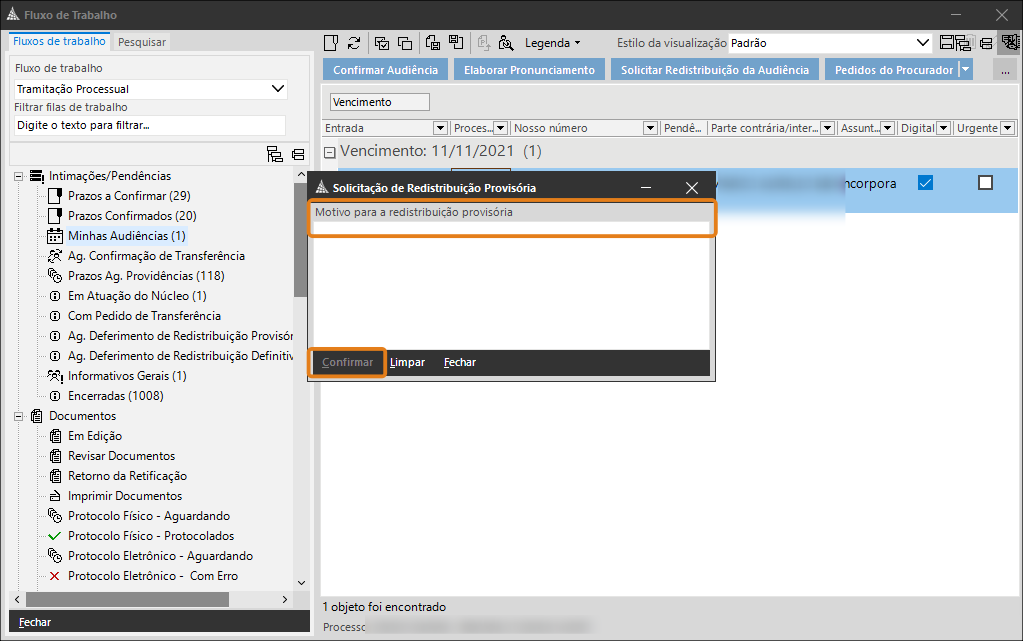Click the new document icon in toolbar

click(331, 43)
